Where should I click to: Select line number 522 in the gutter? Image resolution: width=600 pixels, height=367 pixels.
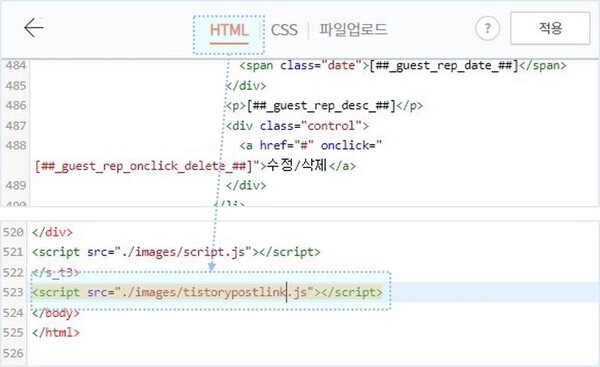[13, 272]
